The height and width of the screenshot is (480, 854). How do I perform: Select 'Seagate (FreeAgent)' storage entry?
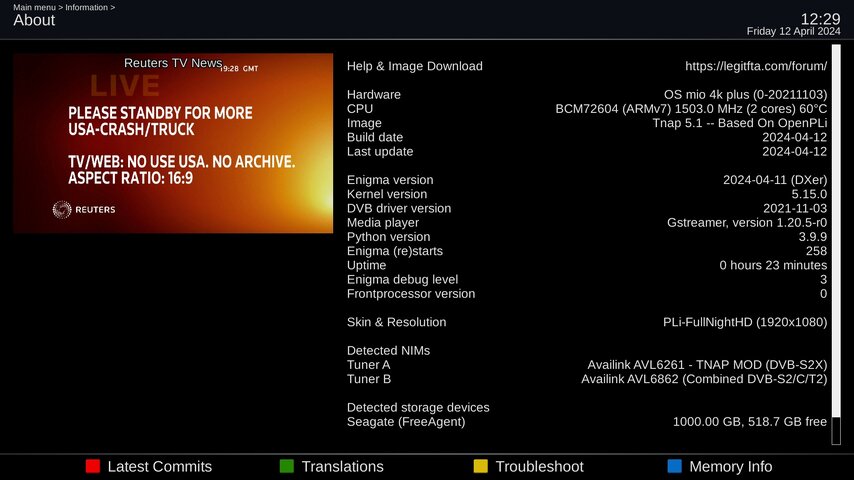click(x=406, y=421)
